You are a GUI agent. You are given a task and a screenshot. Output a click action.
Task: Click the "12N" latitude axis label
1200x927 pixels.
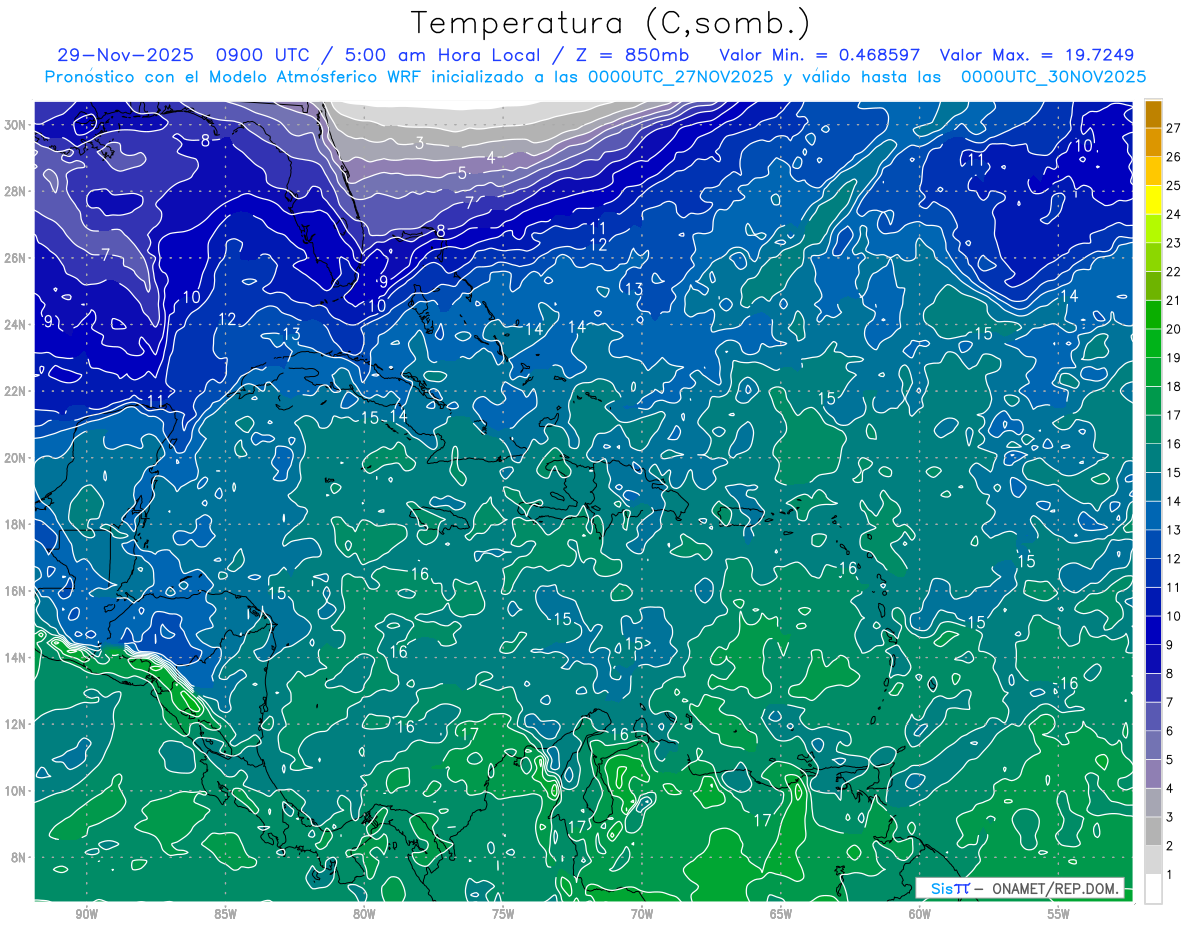coord(15,724)
